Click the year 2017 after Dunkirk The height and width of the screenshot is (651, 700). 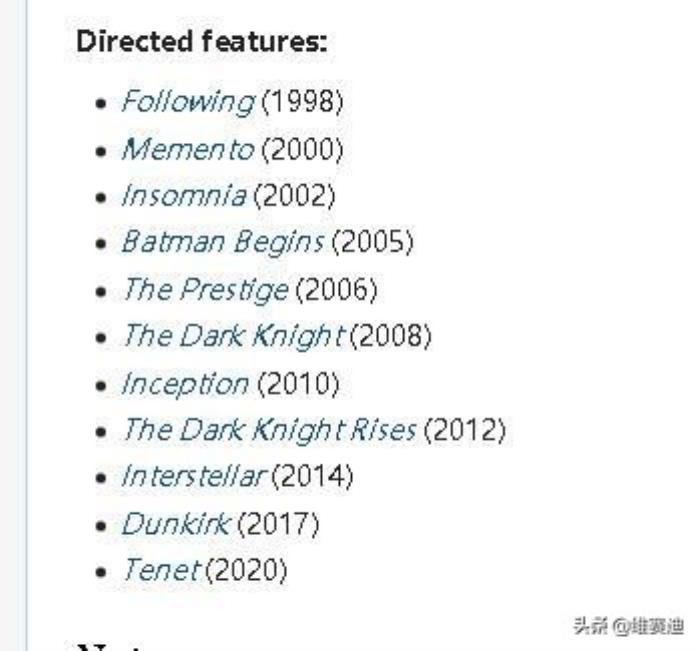277,524
